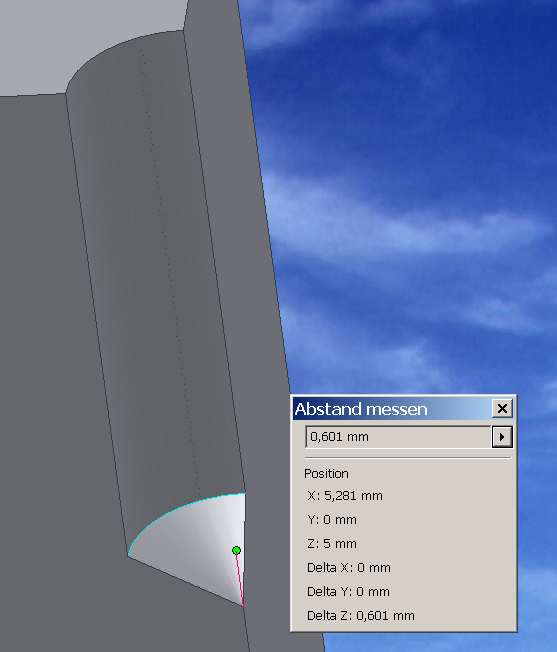Click the Z: 5 mm position value
This screenshot has width=557, height=652.
click(332, 543)
